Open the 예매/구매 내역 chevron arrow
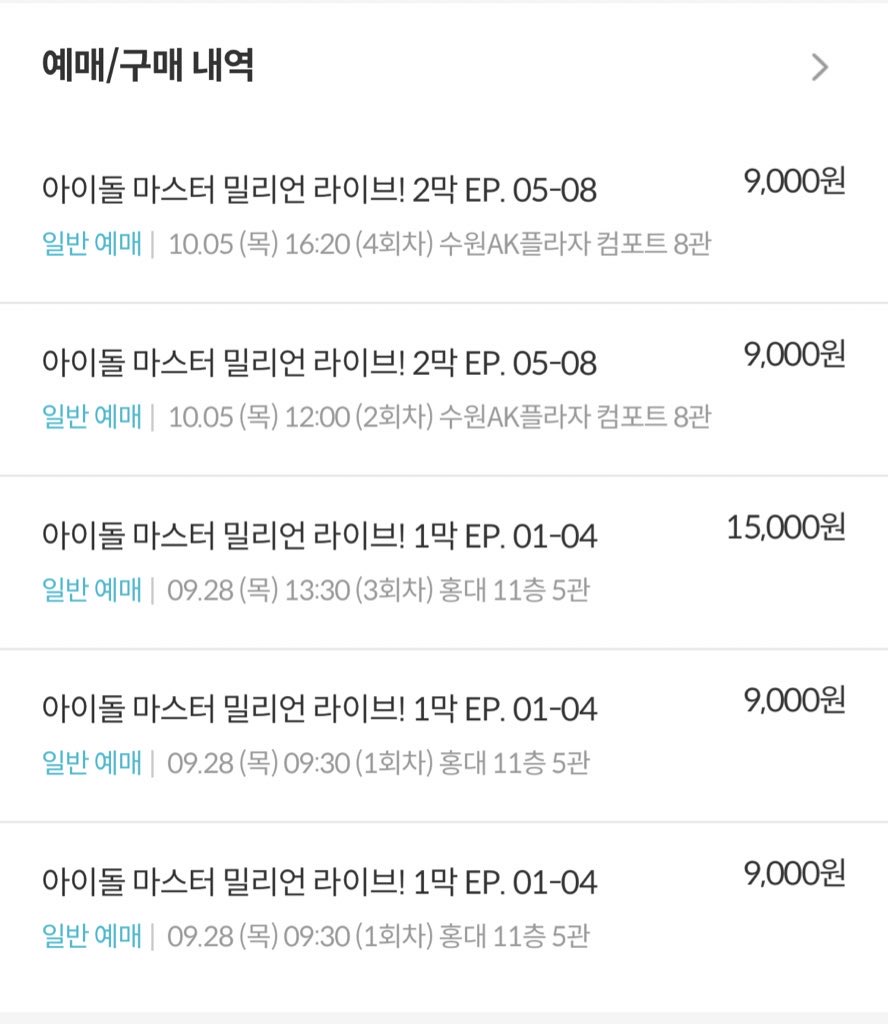888x1024 pixels. (x=820, y=67)
